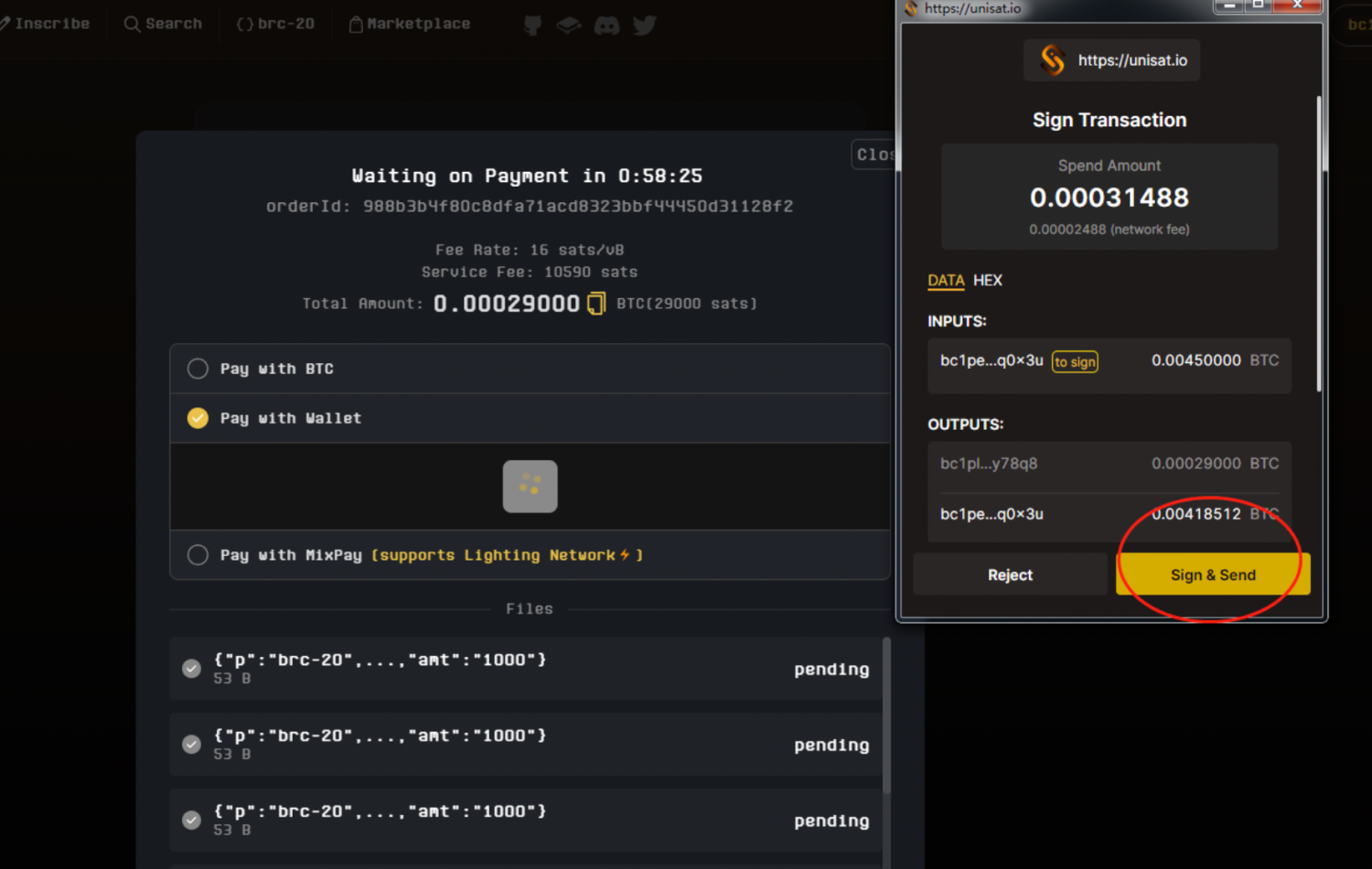Click the Files list scrollbar
This screenshot has width=1372, height=869.
885,715
